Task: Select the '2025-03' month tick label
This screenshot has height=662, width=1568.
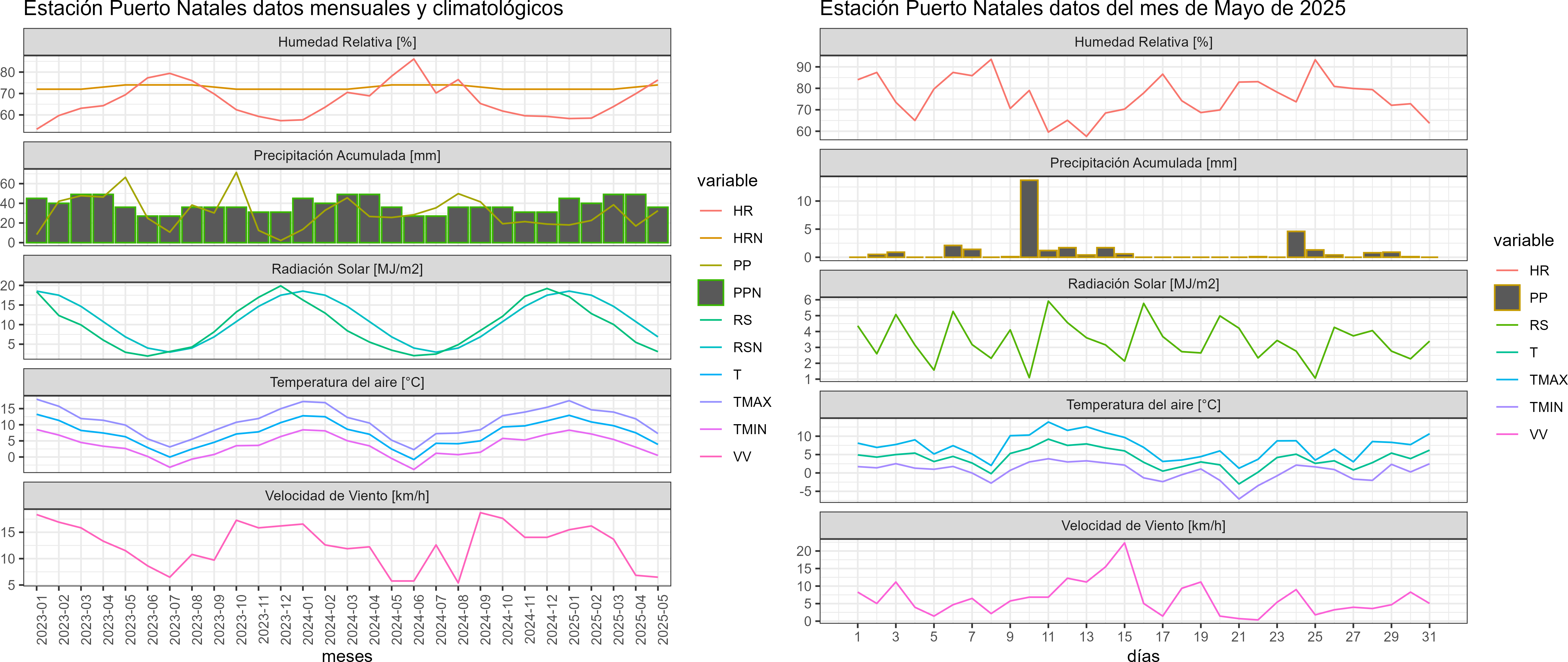Action: (x=618, y=619)
